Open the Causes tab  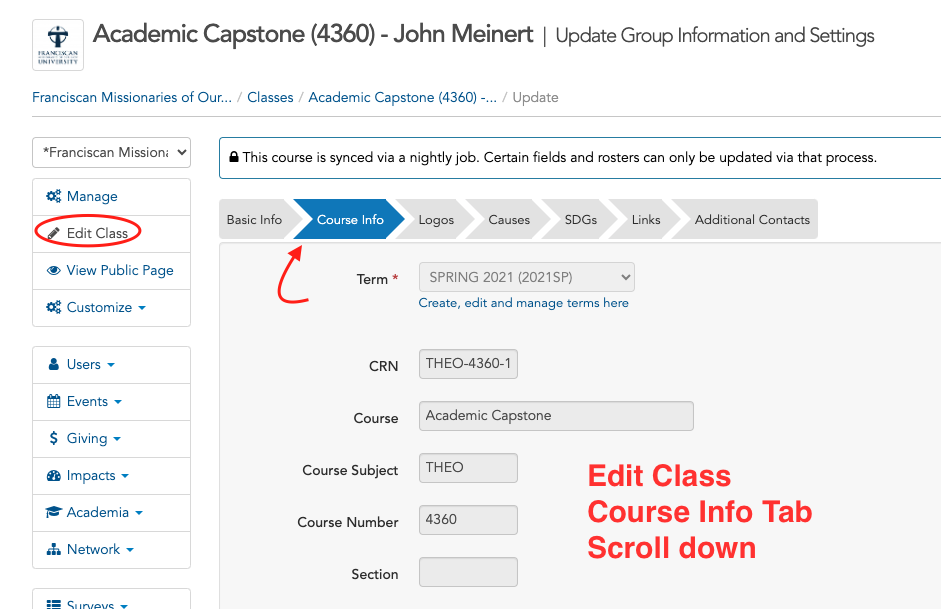pos(509,220)
